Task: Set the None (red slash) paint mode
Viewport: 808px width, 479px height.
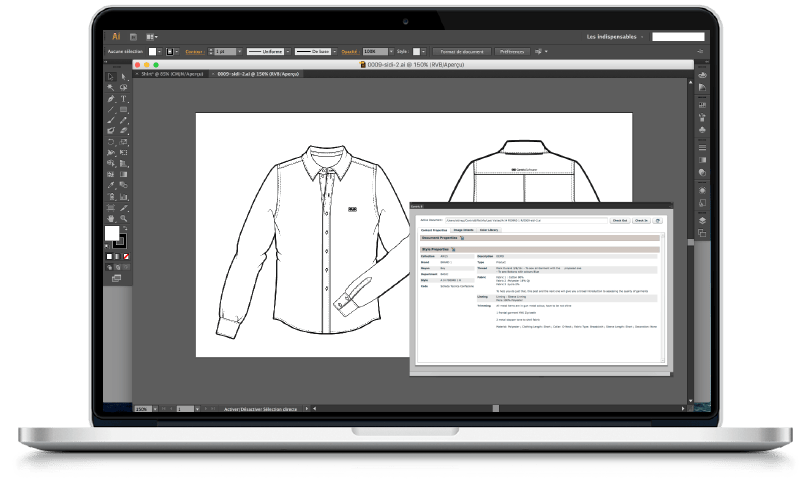Action: coord(126,256)
